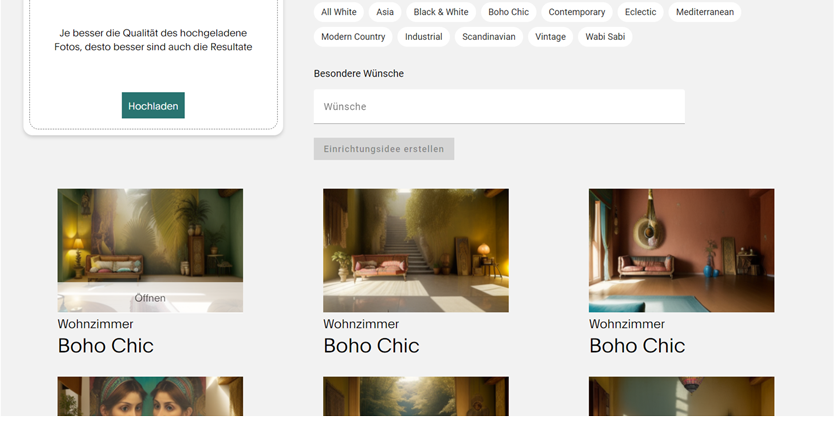Image resolution: width=834 pixels, height=427 pixels.
Task: Select the All White style chip
Action: click(x=338, y=12)
